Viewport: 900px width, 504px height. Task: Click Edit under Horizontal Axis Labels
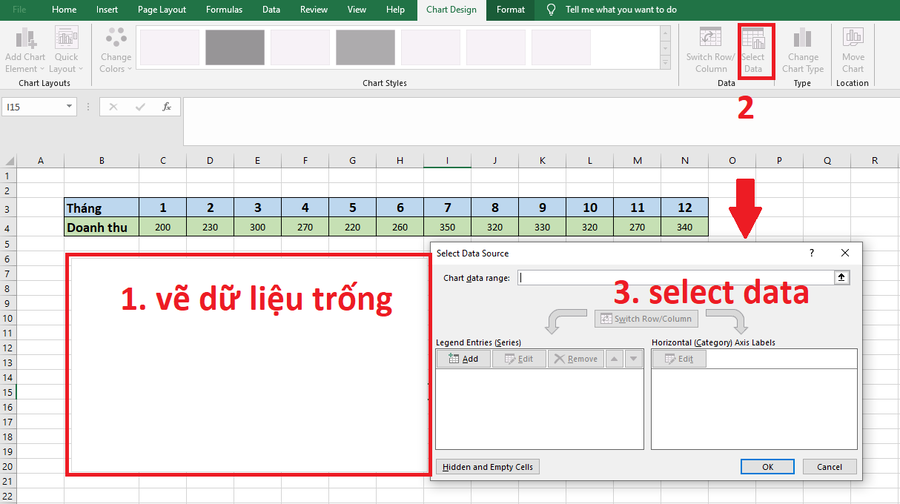(679, 359)
